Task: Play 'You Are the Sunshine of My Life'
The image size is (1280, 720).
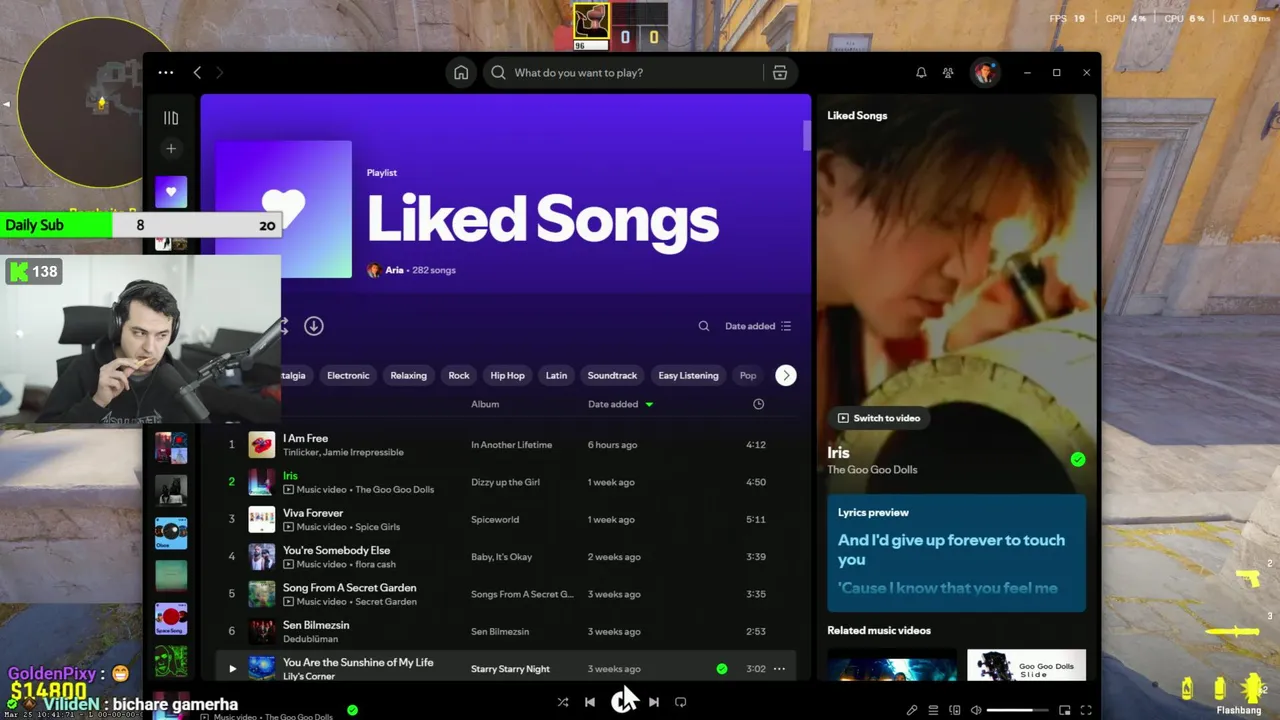Action: [x=232, y=669]
